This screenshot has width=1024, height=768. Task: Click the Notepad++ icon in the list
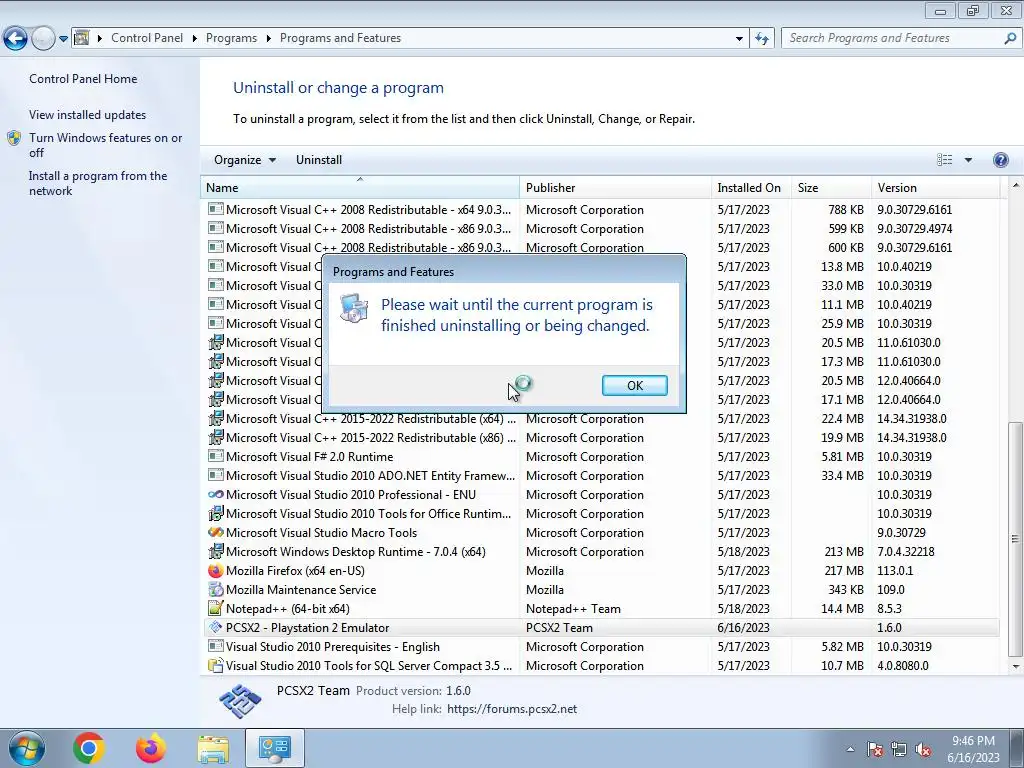tap(216, 608)
